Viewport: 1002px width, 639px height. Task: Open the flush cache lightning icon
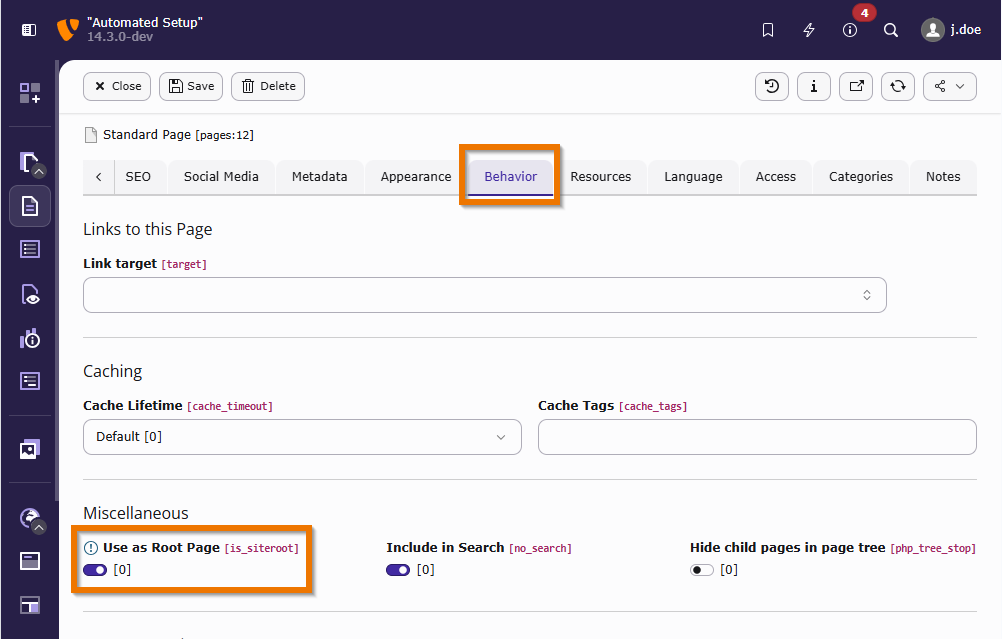pyautogui.click(x=809, y=30)
